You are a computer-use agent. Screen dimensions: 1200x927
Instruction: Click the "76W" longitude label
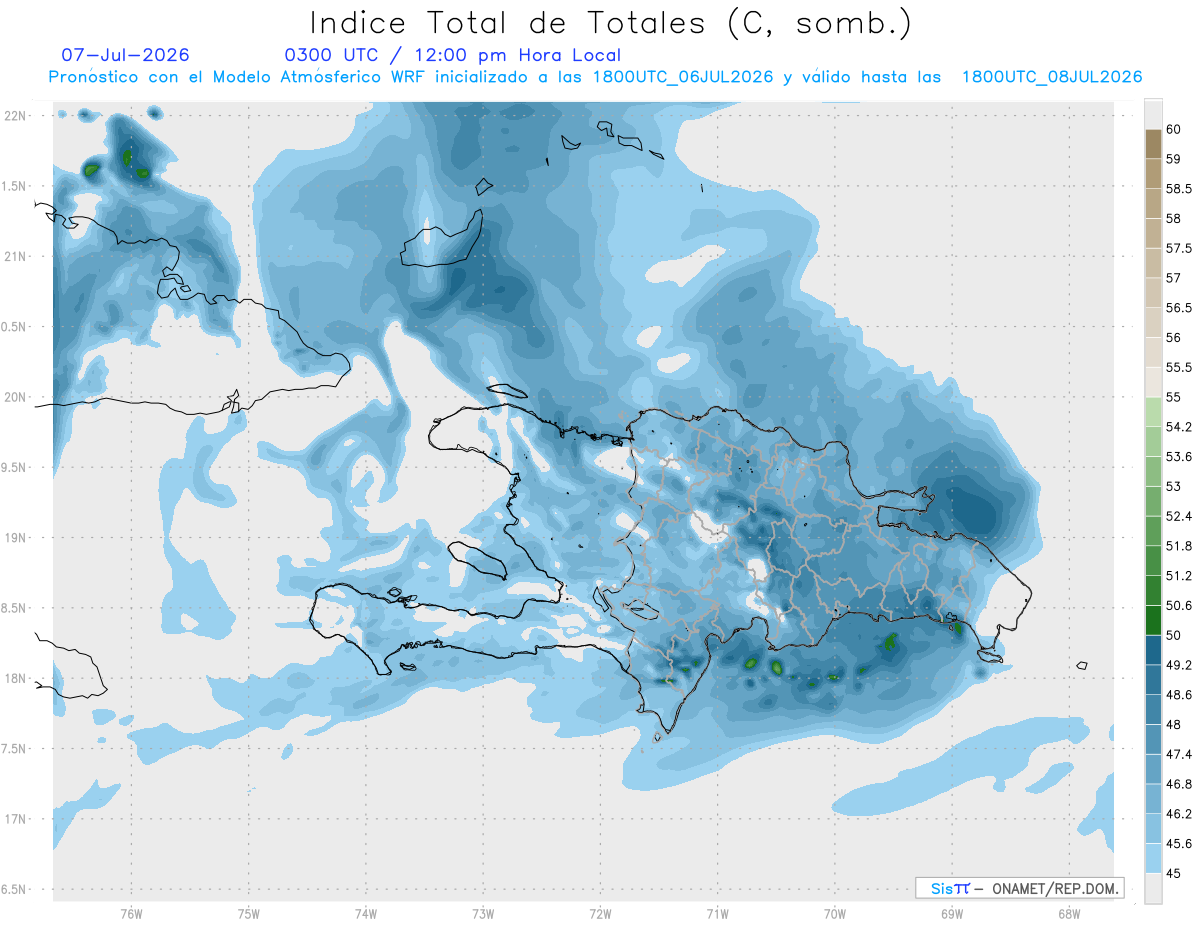click(x=131, y=914)
